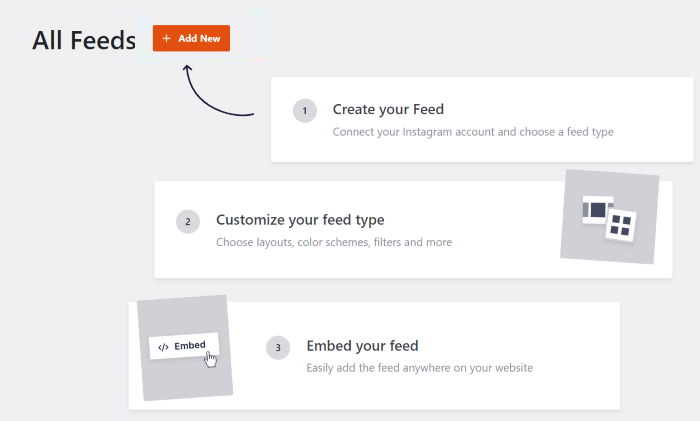Select the Embed your feed title
700x421 pixels.
point(362,346)
